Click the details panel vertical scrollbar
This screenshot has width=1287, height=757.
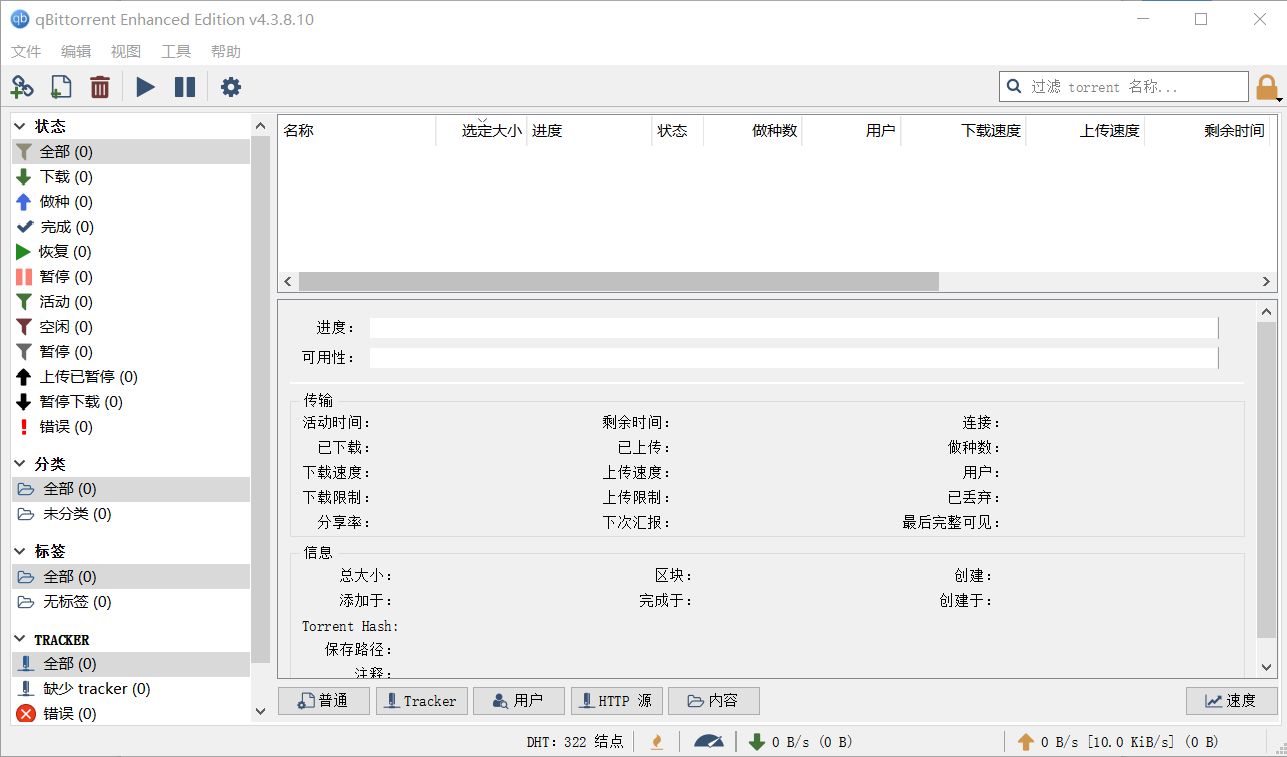[x=1268, y=480]
